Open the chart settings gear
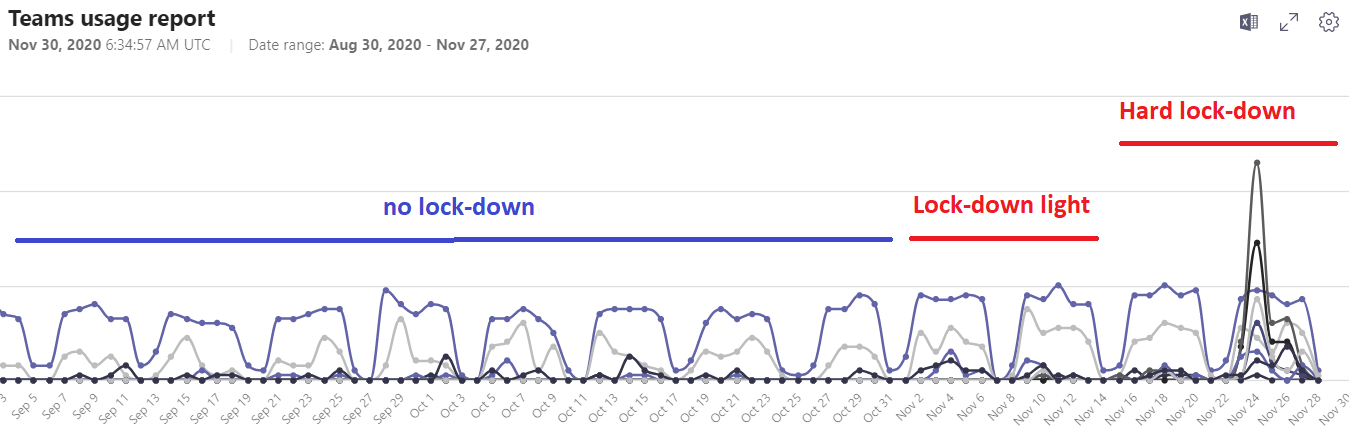 [1329, 22]
